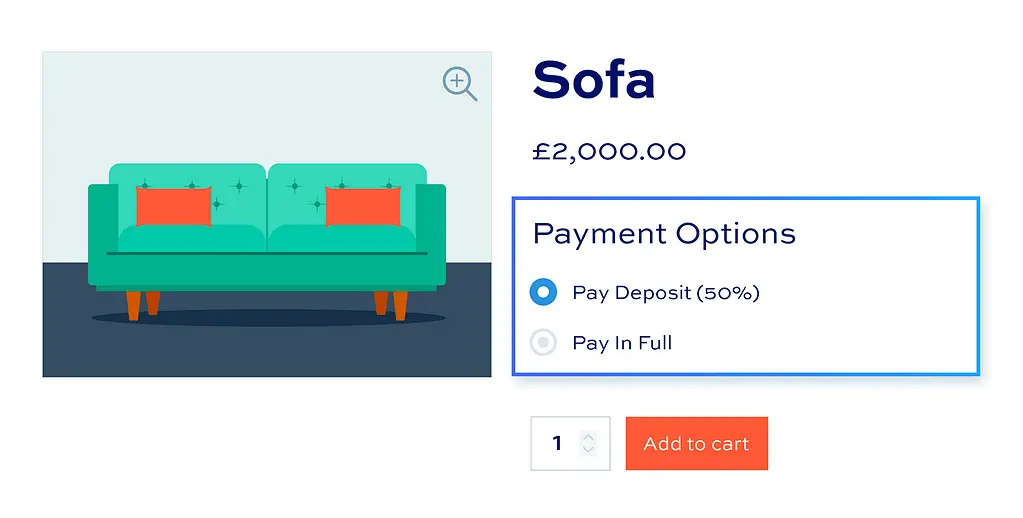Click the "Pay In Full" label text
This screenshot has height=518, width=1023.
[622, 343]
